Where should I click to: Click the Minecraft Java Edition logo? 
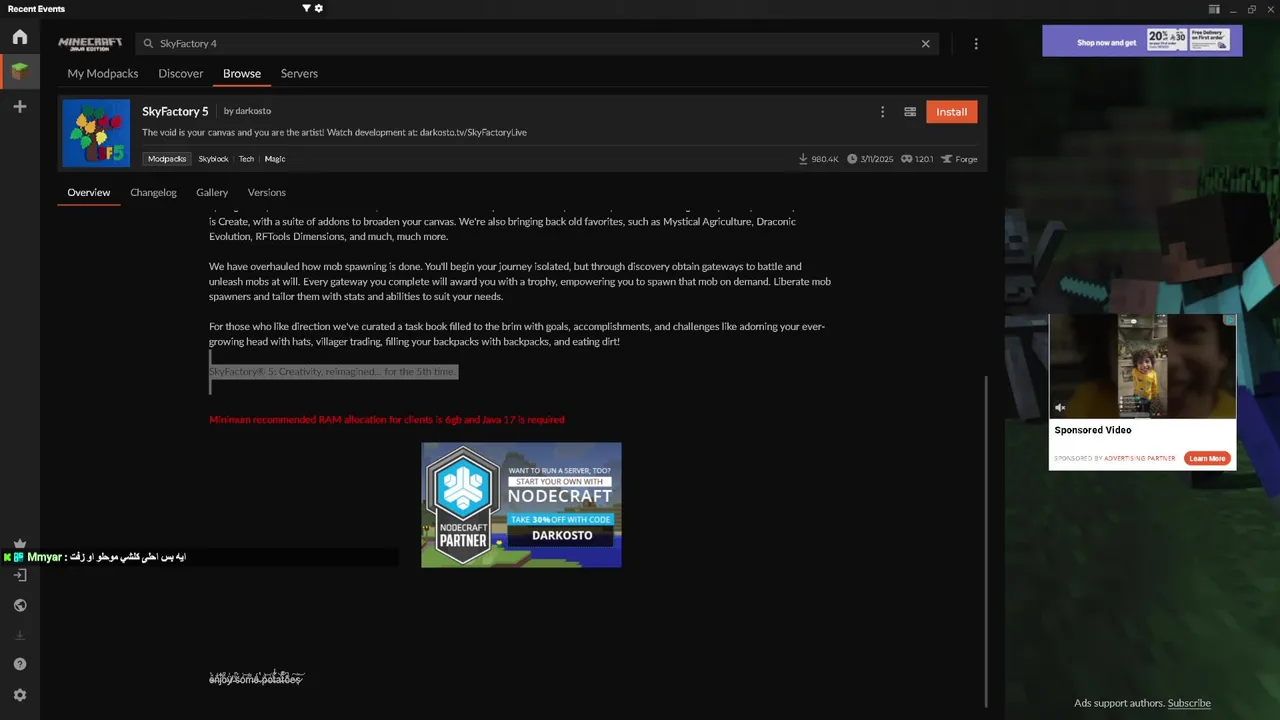[90, 43]
